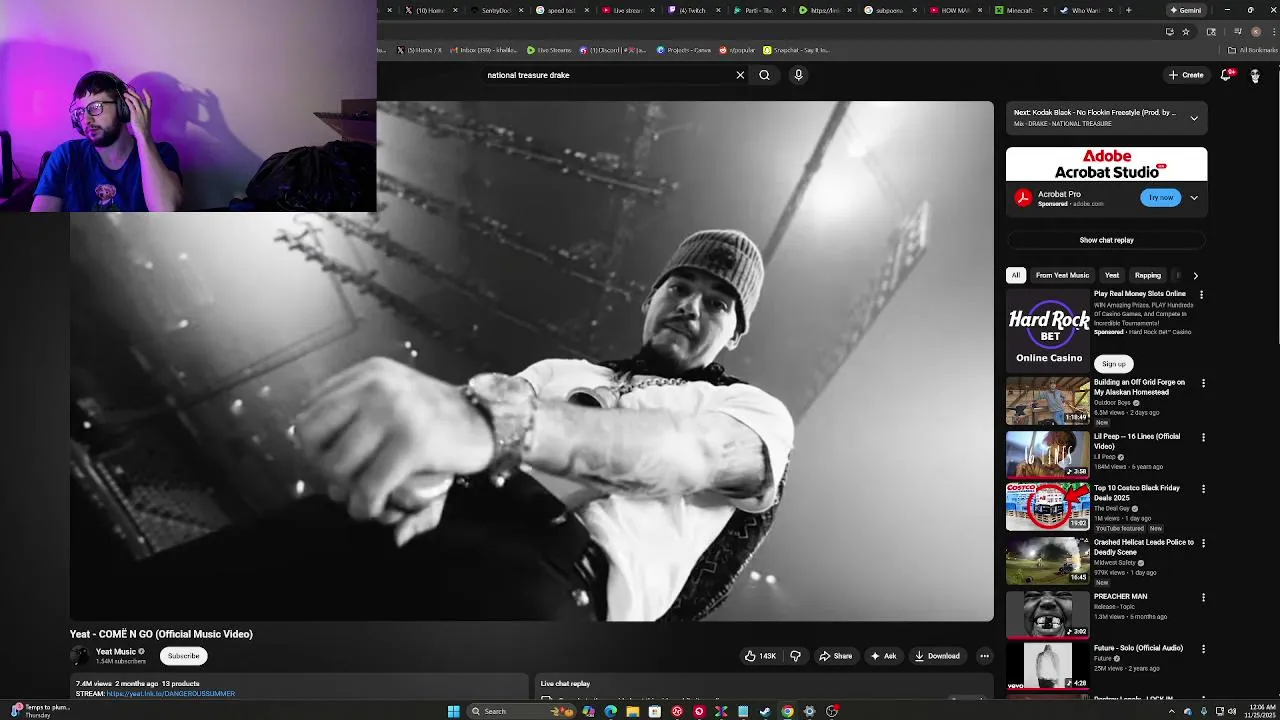
Task: Open the YouTube notifications bell
Action: 1226,75
